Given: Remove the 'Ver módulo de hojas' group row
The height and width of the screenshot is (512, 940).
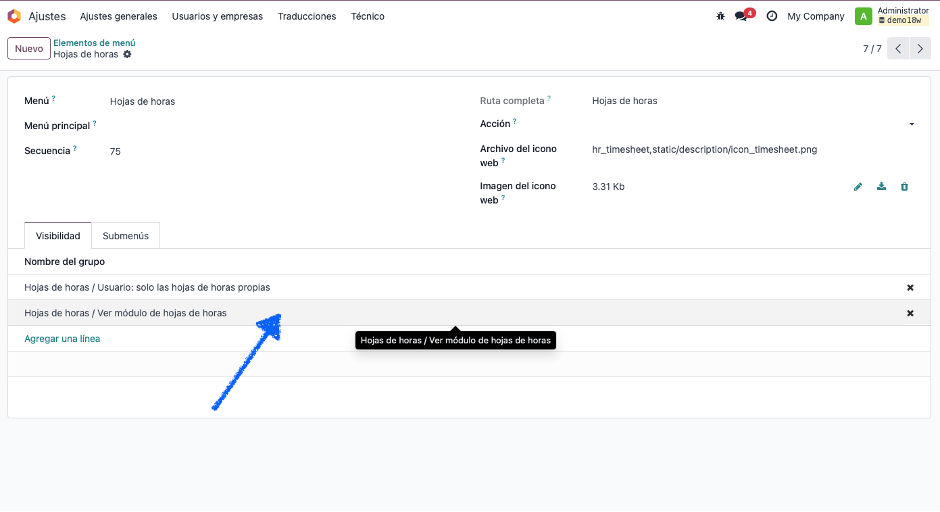Looking at the screenshot, I should click(x=910, y=313).
